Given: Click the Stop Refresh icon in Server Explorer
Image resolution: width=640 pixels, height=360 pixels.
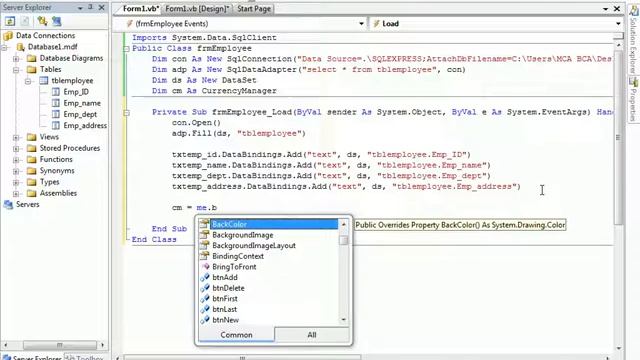Looking at the screenshot, I should pos(25,21).
